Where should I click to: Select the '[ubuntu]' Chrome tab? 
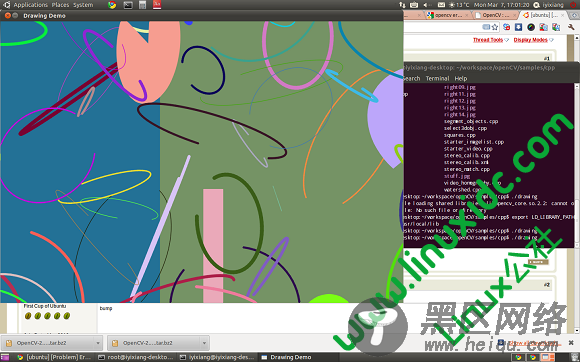click(x=543, y=15)
